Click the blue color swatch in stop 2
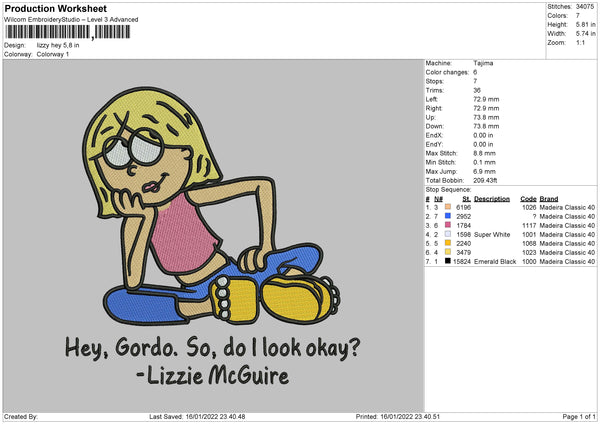 pos(448,216)
